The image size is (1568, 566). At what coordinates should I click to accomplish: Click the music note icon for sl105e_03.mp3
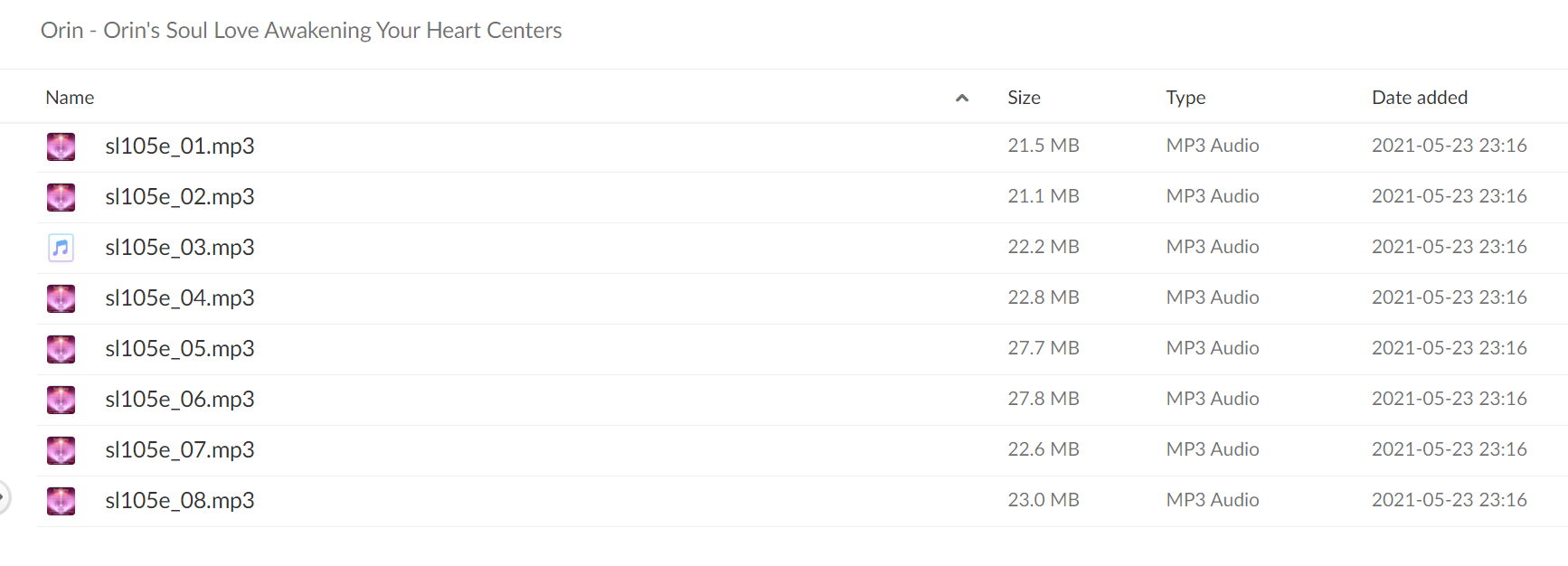61,248
